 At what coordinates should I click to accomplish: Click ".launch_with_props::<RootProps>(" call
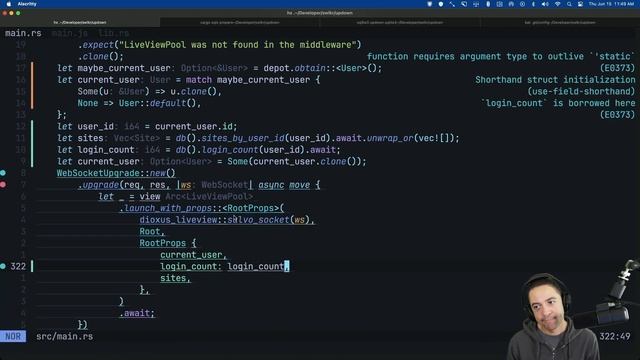pyautogui.click(x=201, y=208)
